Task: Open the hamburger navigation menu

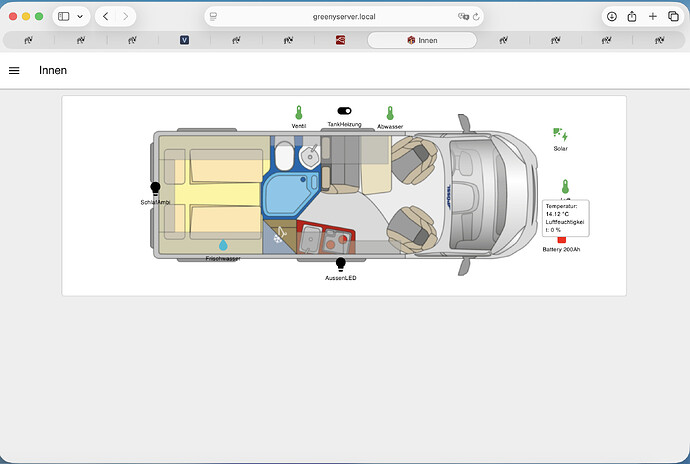Action: [14, 71]
